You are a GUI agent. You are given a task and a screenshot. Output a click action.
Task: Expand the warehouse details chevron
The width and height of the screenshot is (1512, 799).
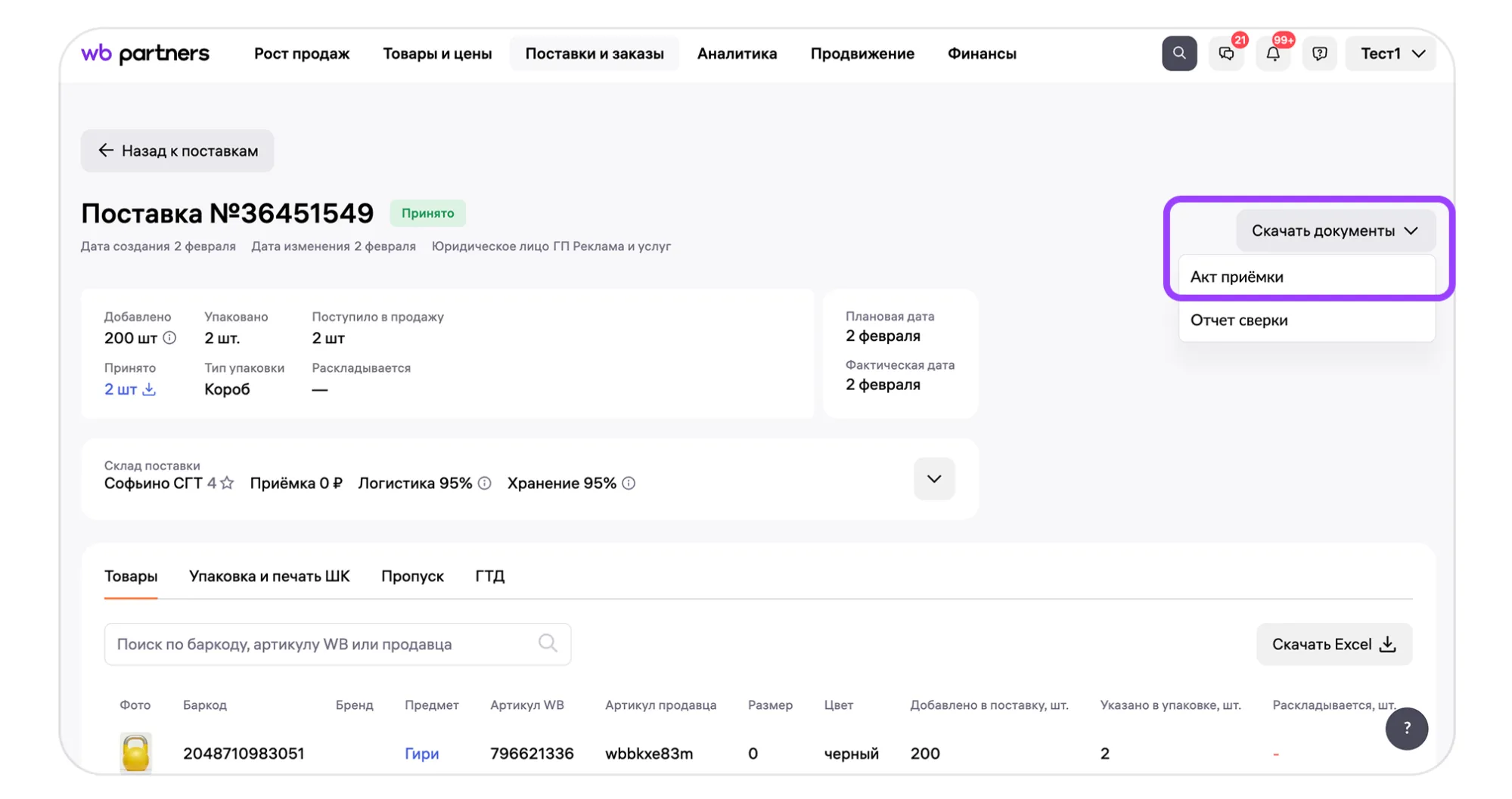[x=934, y=478]
